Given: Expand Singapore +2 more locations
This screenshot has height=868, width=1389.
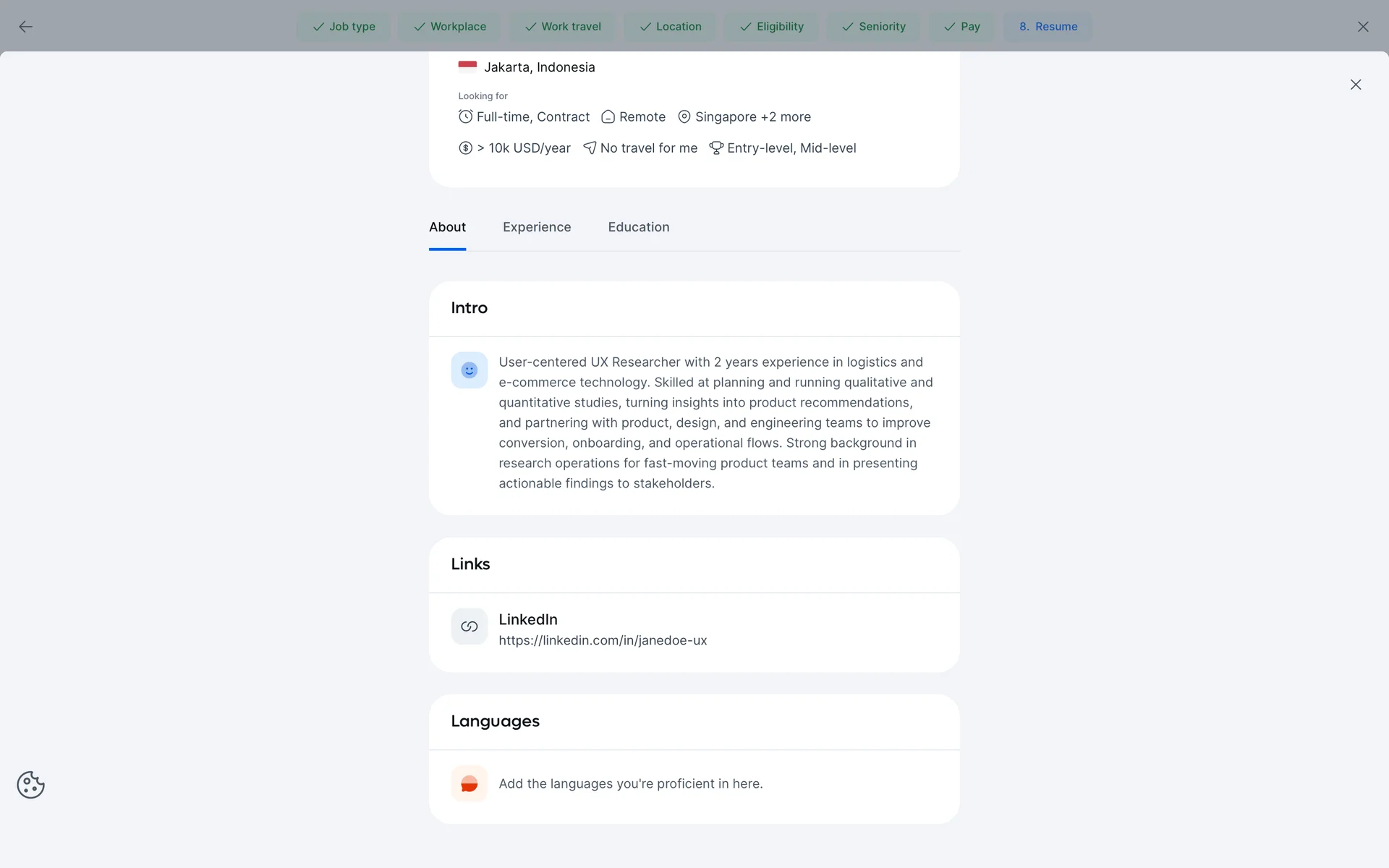Looking at the screenshot, I should (x=752, y=117).
